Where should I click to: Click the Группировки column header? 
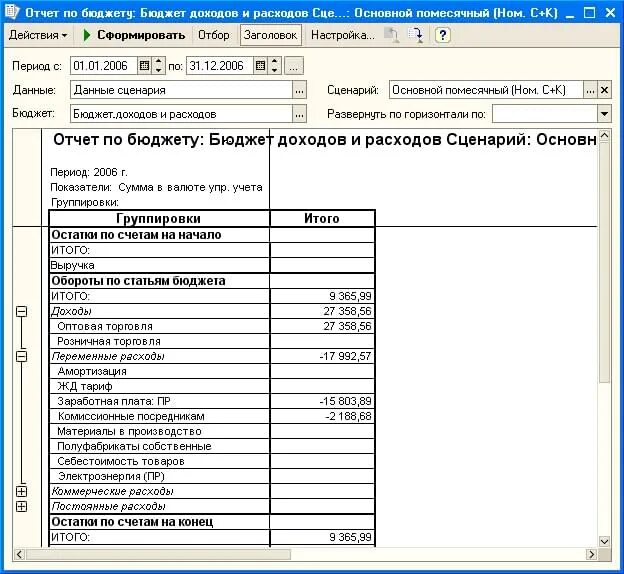point(159,219)
